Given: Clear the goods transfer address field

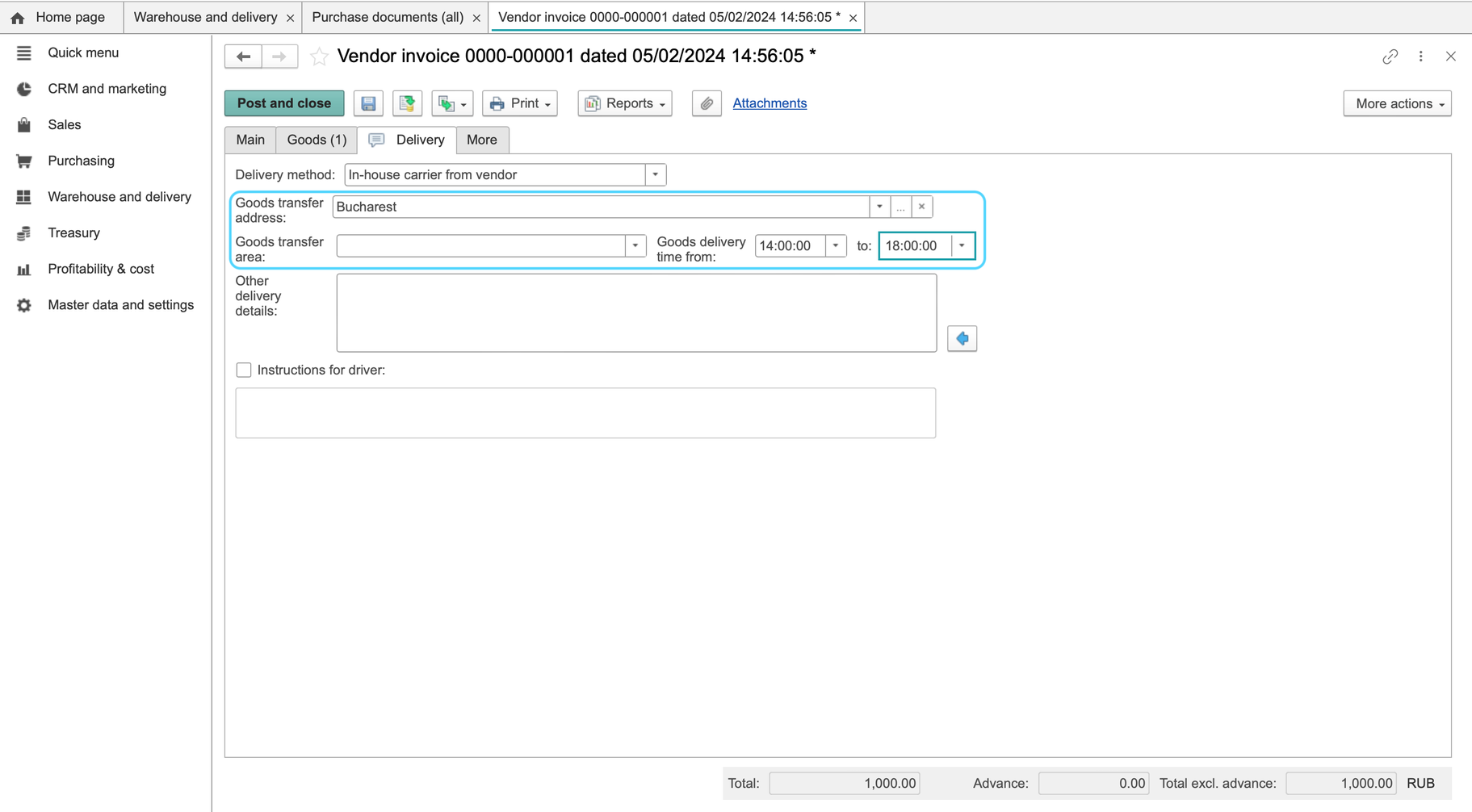Looking at the screenshot, I should click(x=921, y=207).
